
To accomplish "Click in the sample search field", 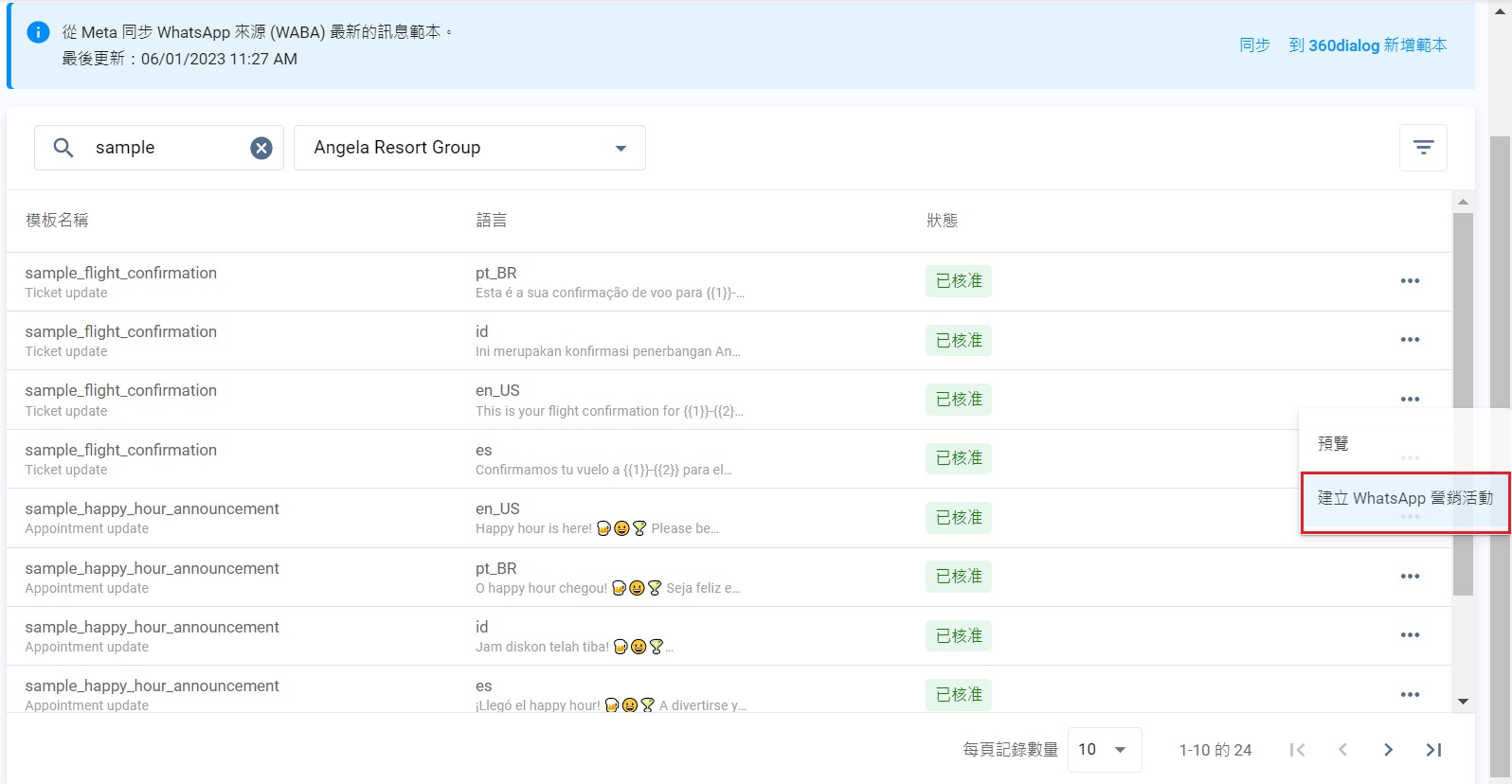I will click(x=166, y=148).
